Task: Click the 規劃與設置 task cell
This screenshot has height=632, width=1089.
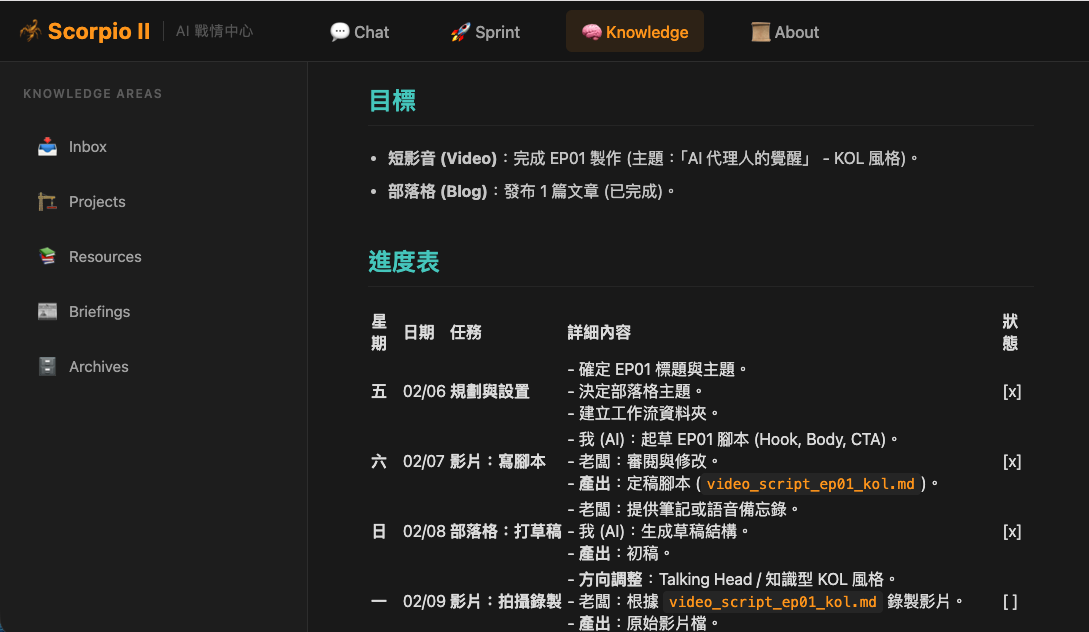Action: 490,392
